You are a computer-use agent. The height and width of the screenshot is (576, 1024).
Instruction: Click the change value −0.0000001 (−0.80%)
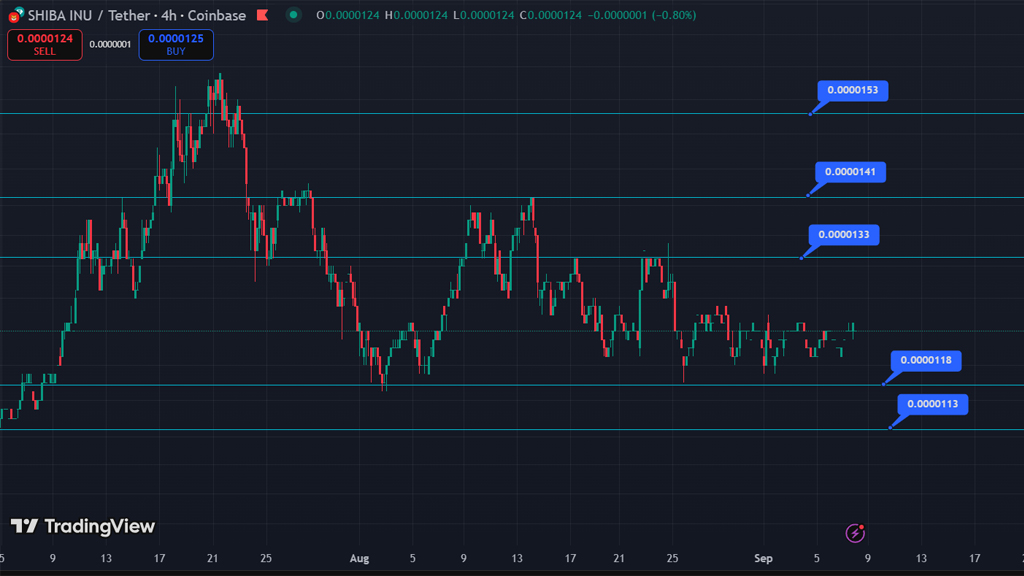[641, 15]
